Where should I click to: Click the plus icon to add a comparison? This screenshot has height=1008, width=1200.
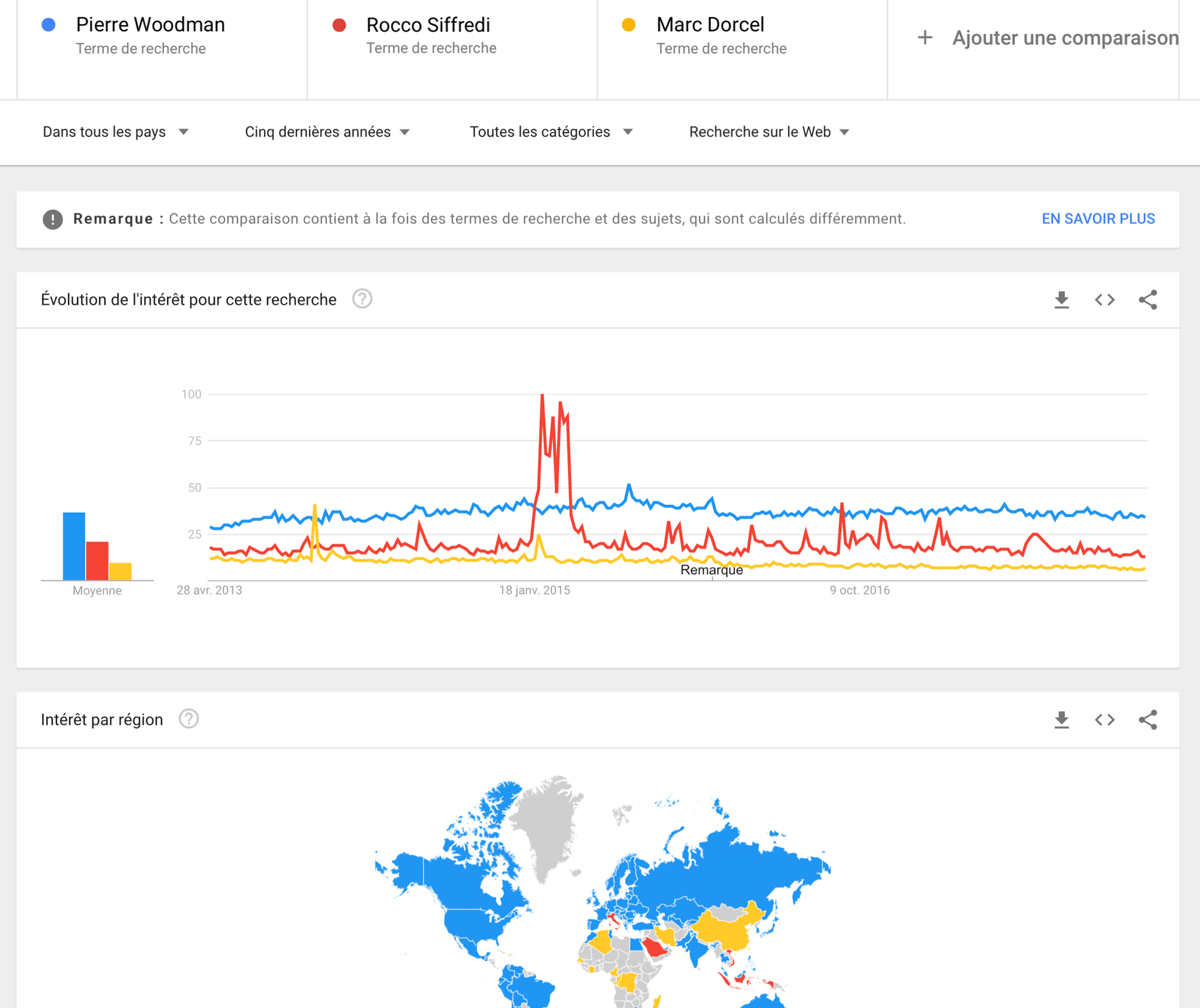[x=925, y=38]
